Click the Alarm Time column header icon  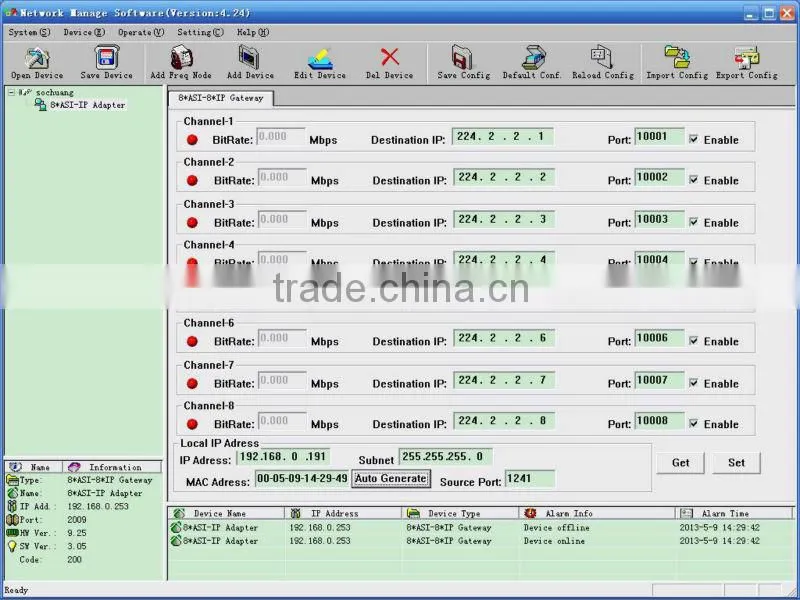(687, 513)
